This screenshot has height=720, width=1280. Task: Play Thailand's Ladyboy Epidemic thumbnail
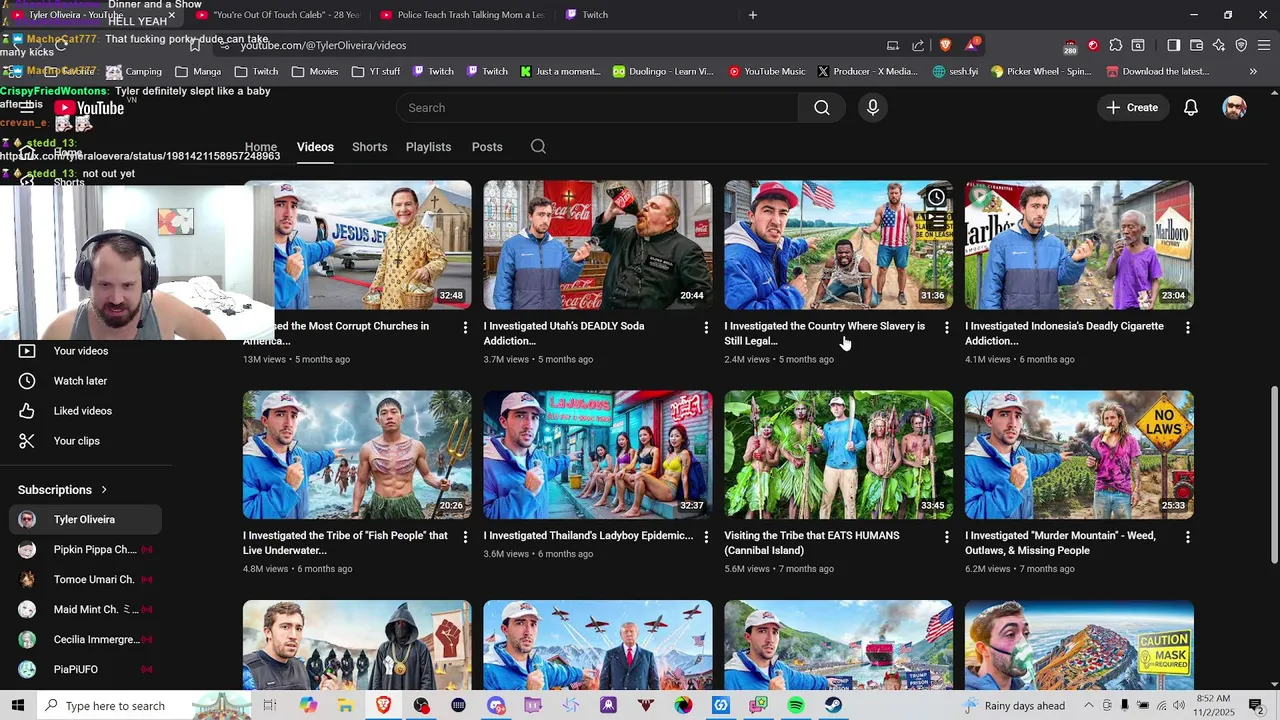pyautogui.click(x=598, y=454)
